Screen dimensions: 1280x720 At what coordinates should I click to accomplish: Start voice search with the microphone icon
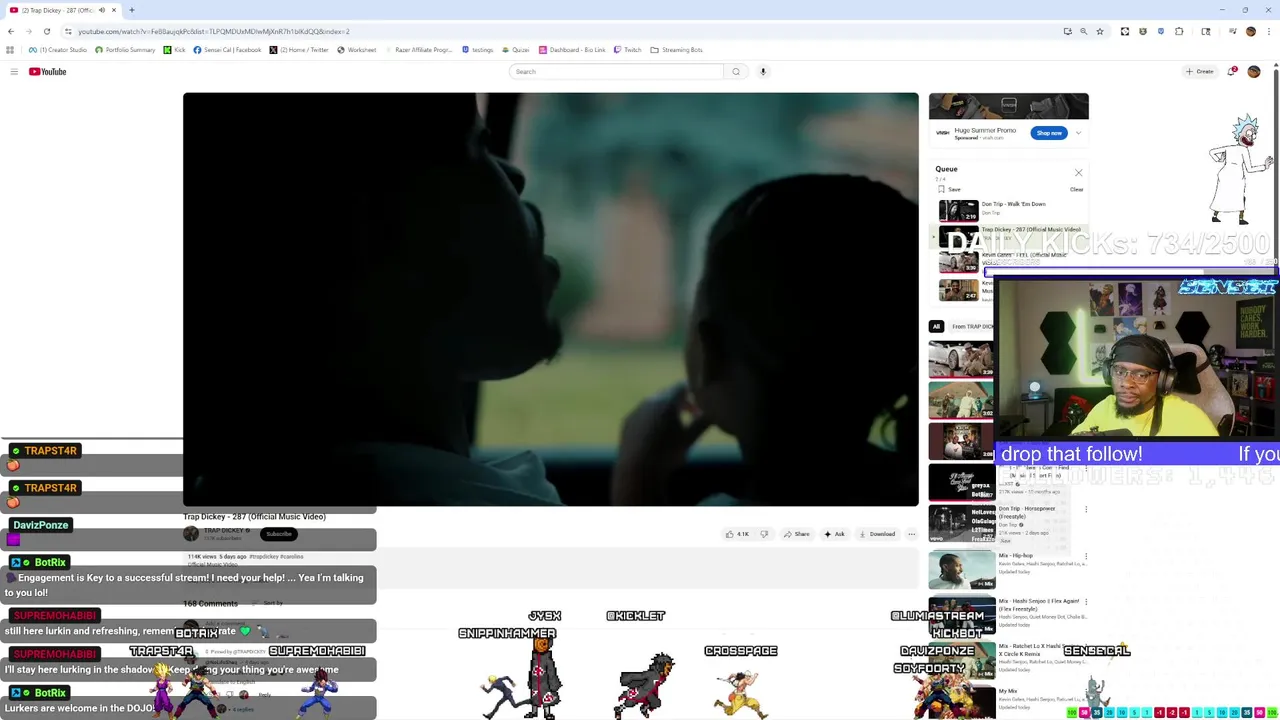click(763, 71)
